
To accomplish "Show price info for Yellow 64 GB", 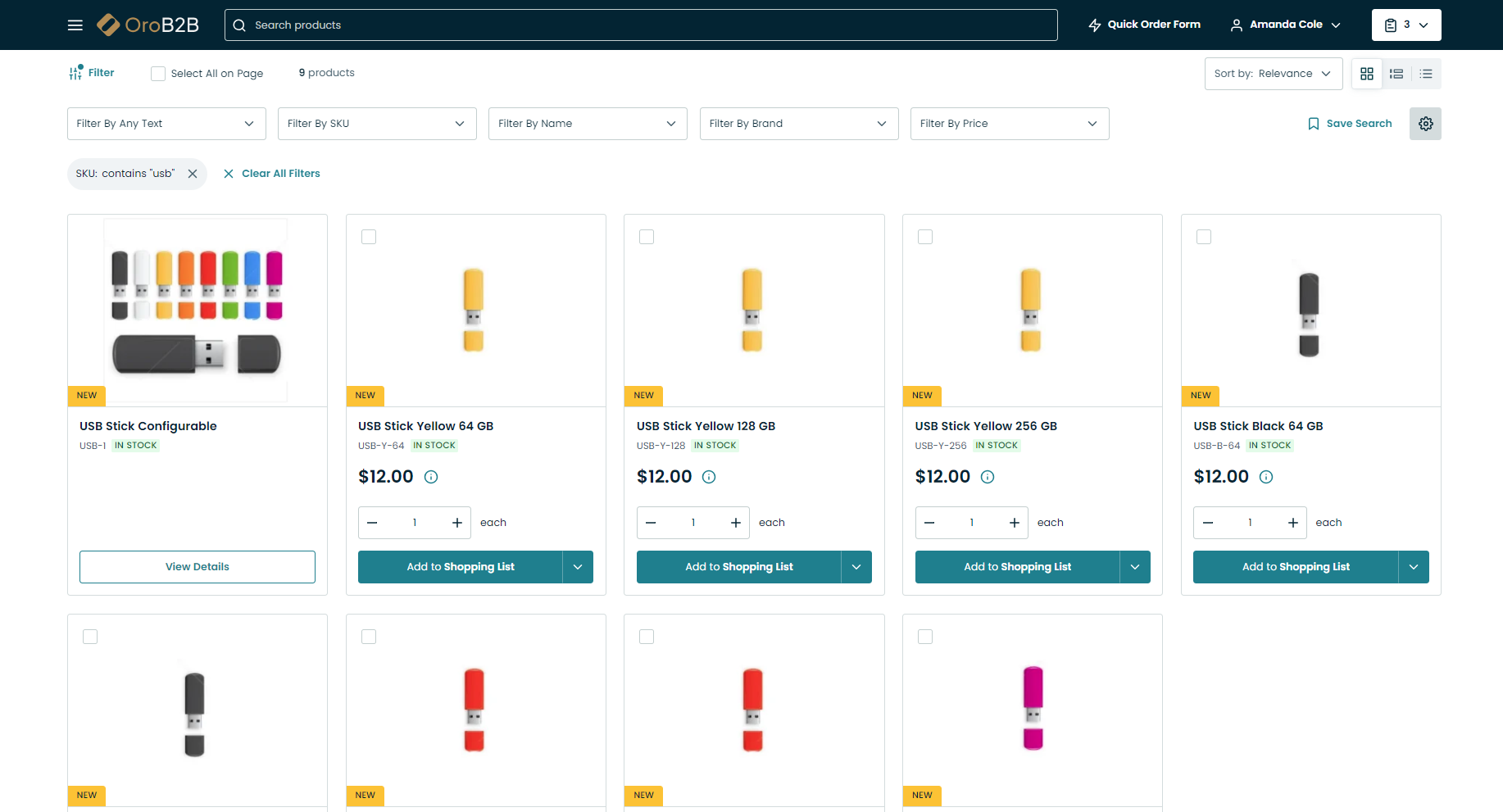I will coord(431,477).
